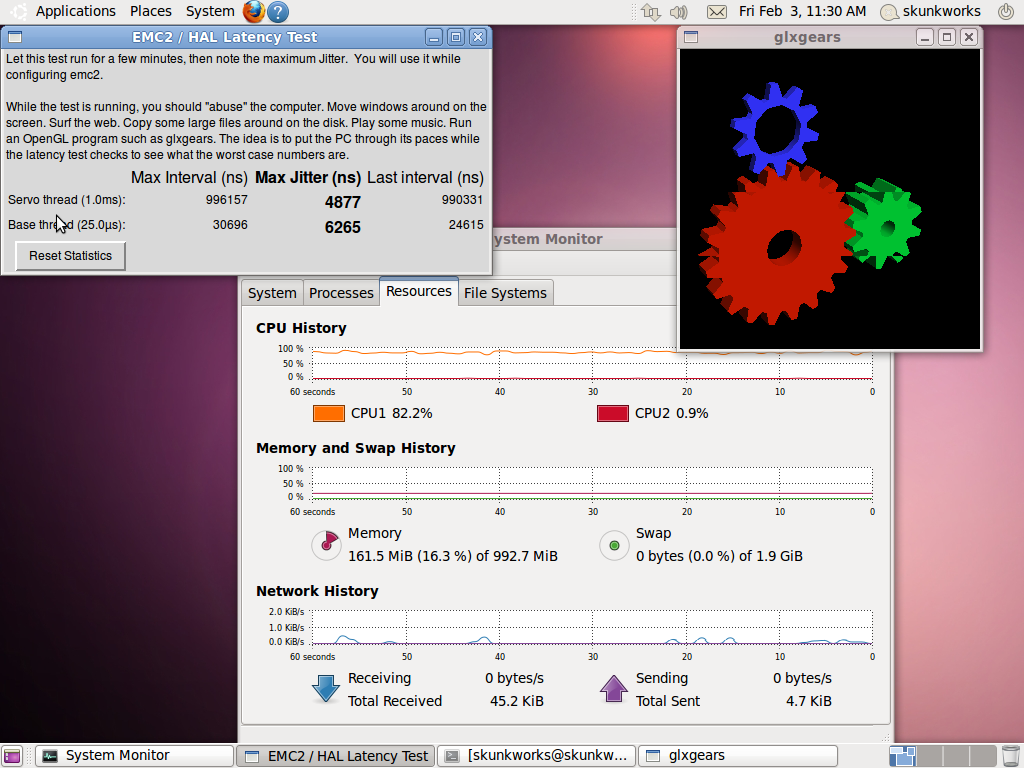1024x768 pixels.
Task: Change the CPU1 orange color swatch
Action: point(328,413)
